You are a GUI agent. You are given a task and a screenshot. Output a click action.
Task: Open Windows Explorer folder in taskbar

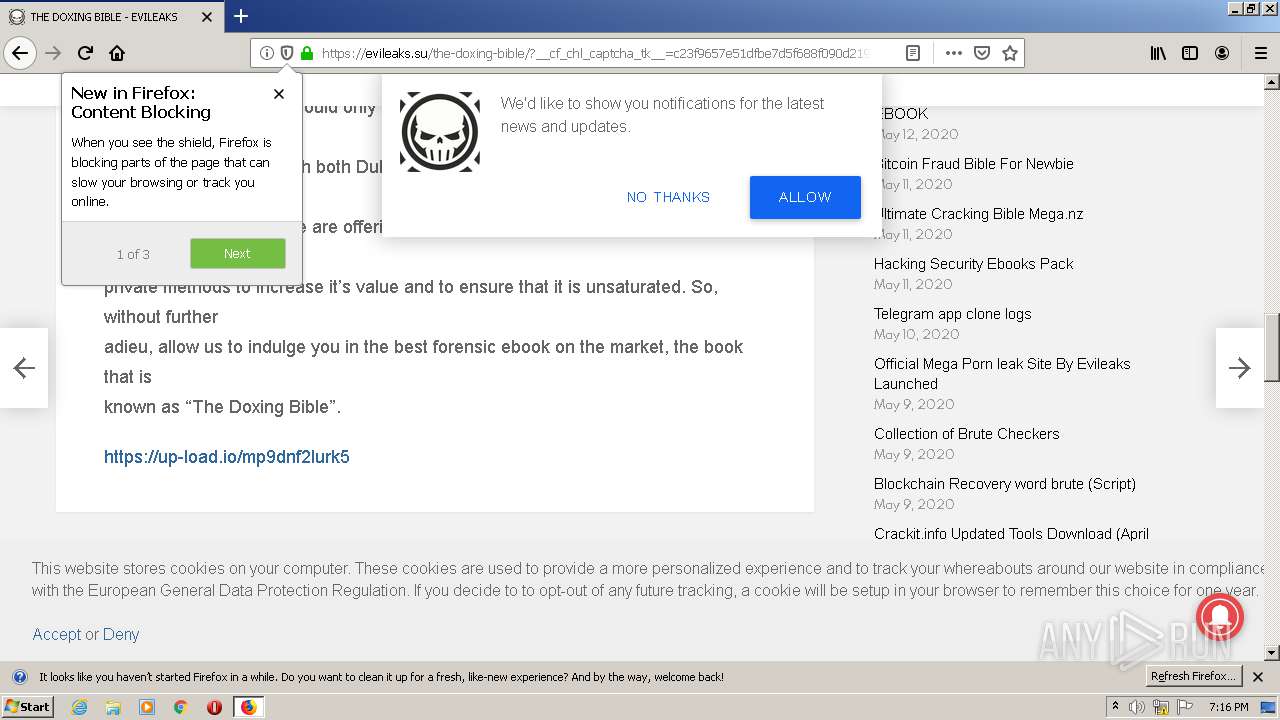coord(113,707)
